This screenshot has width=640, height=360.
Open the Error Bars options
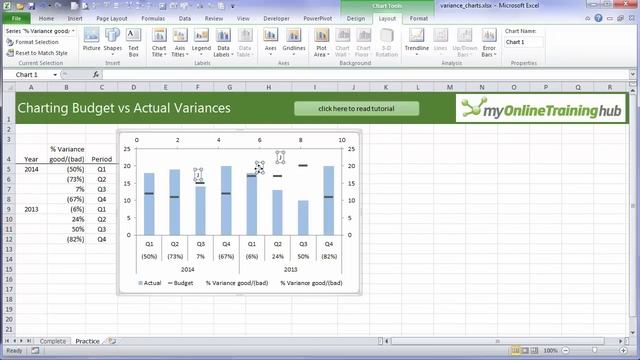[489, 42]
